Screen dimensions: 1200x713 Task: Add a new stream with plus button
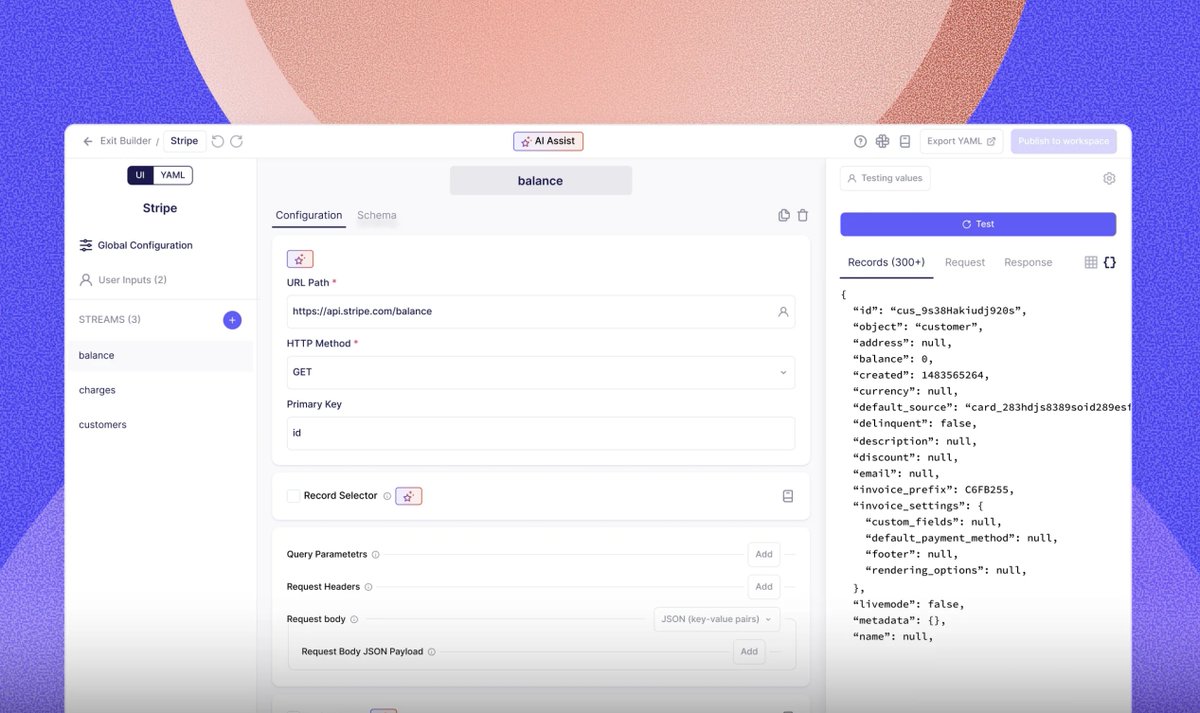pos(232,320)
